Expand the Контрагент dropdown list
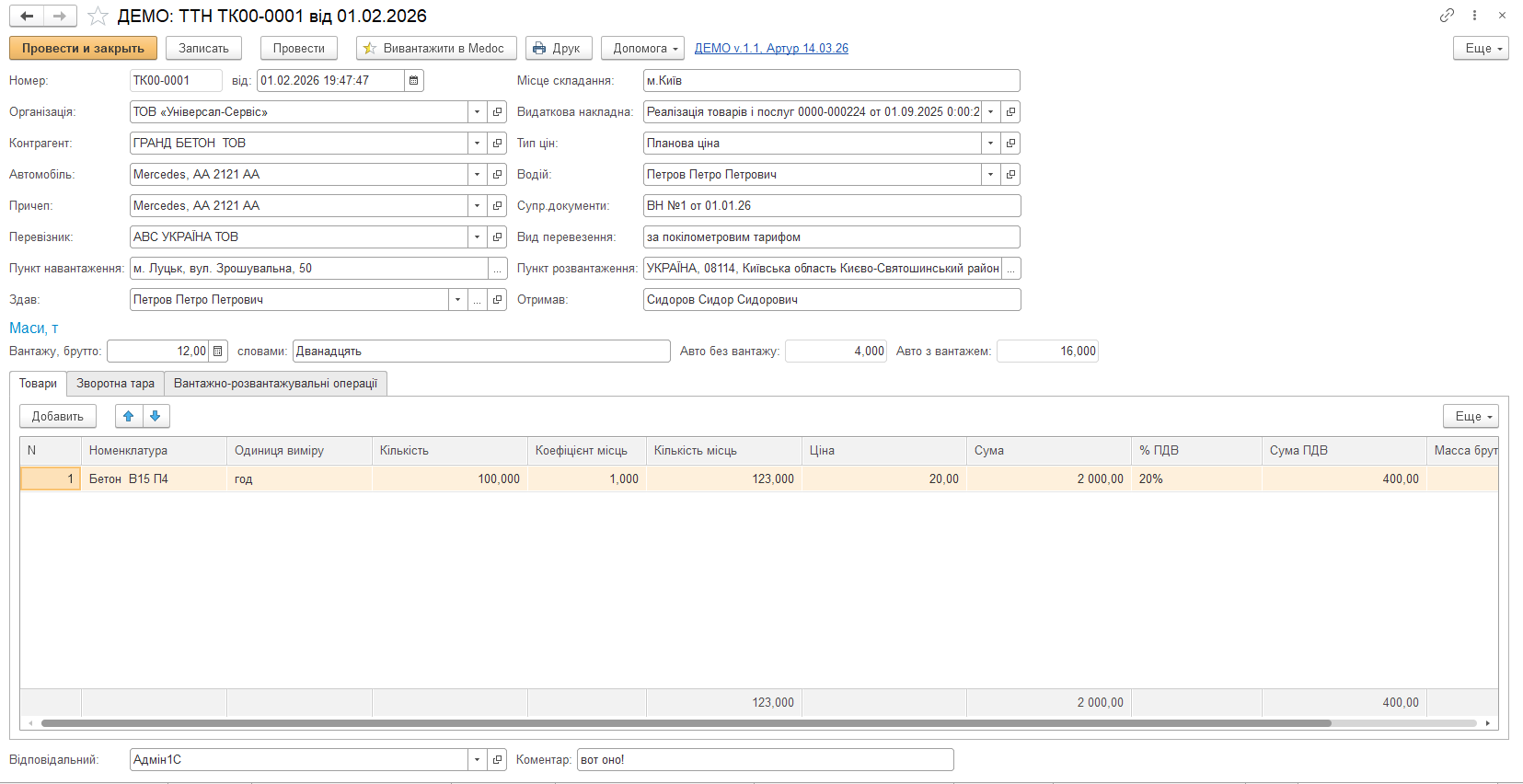Screen dimensions: 1523x784 tap(477, 144)
